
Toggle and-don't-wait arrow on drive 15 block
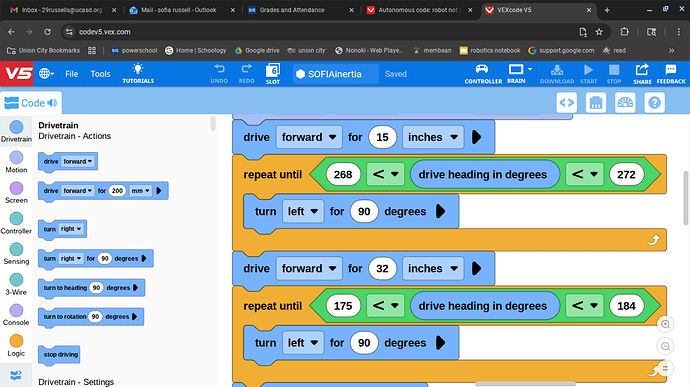[x=476, y=137]
